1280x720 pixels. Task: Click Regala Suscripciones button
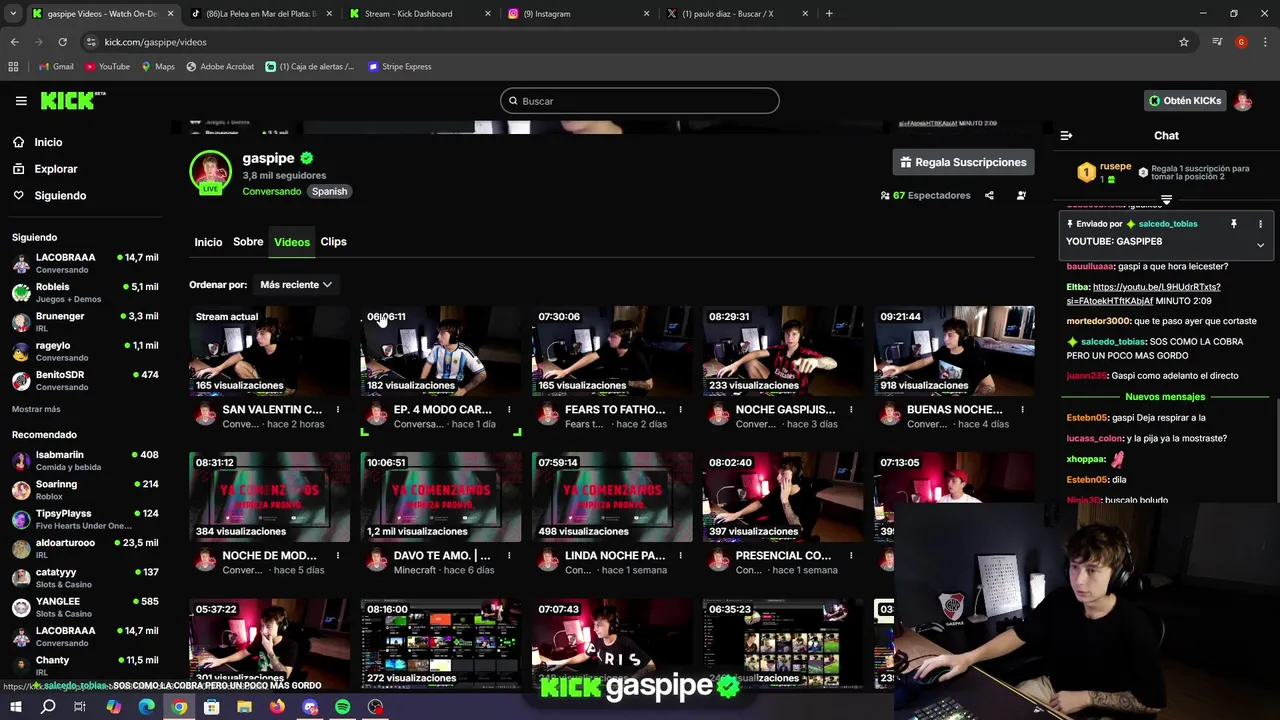tap(963, 162)
